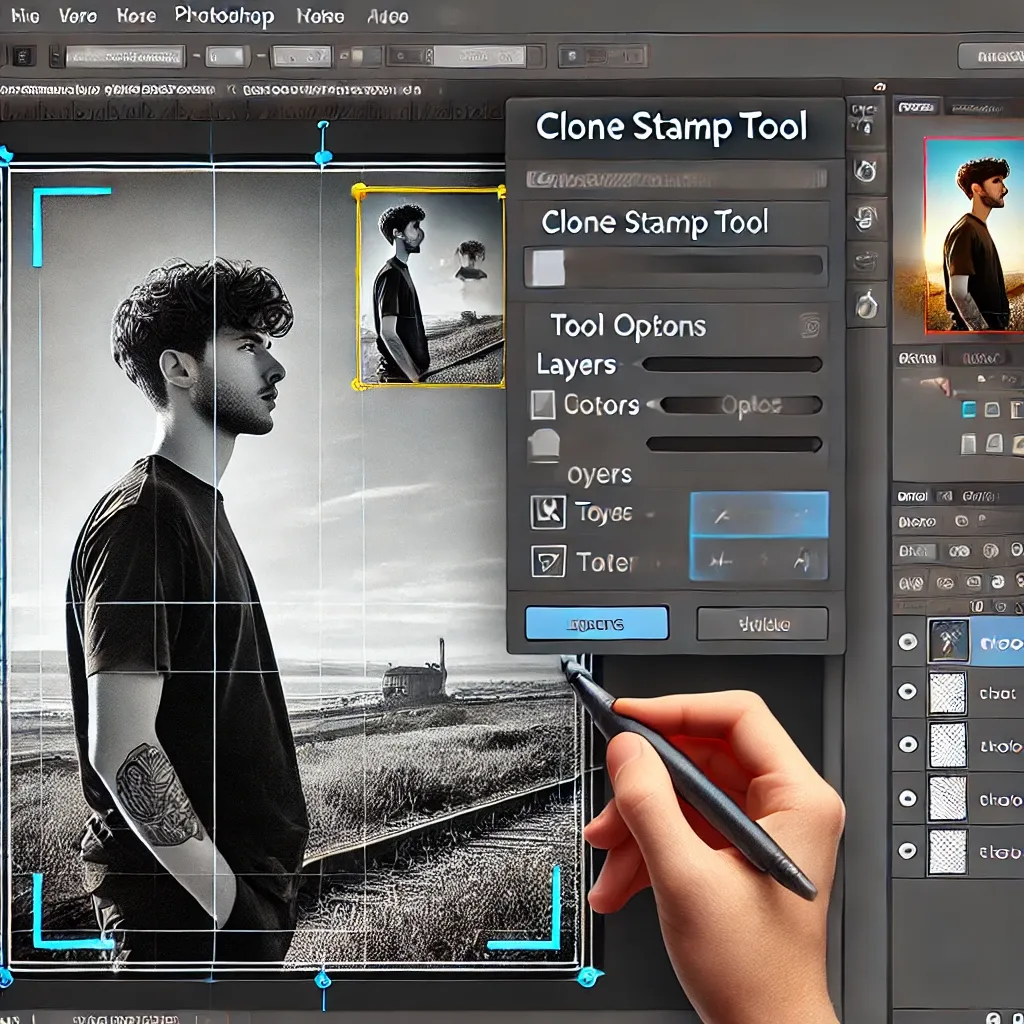Click the yellow-bordered clone preview thumbnail
The width and height of the screenshot is (1024, 1024).
430,287
